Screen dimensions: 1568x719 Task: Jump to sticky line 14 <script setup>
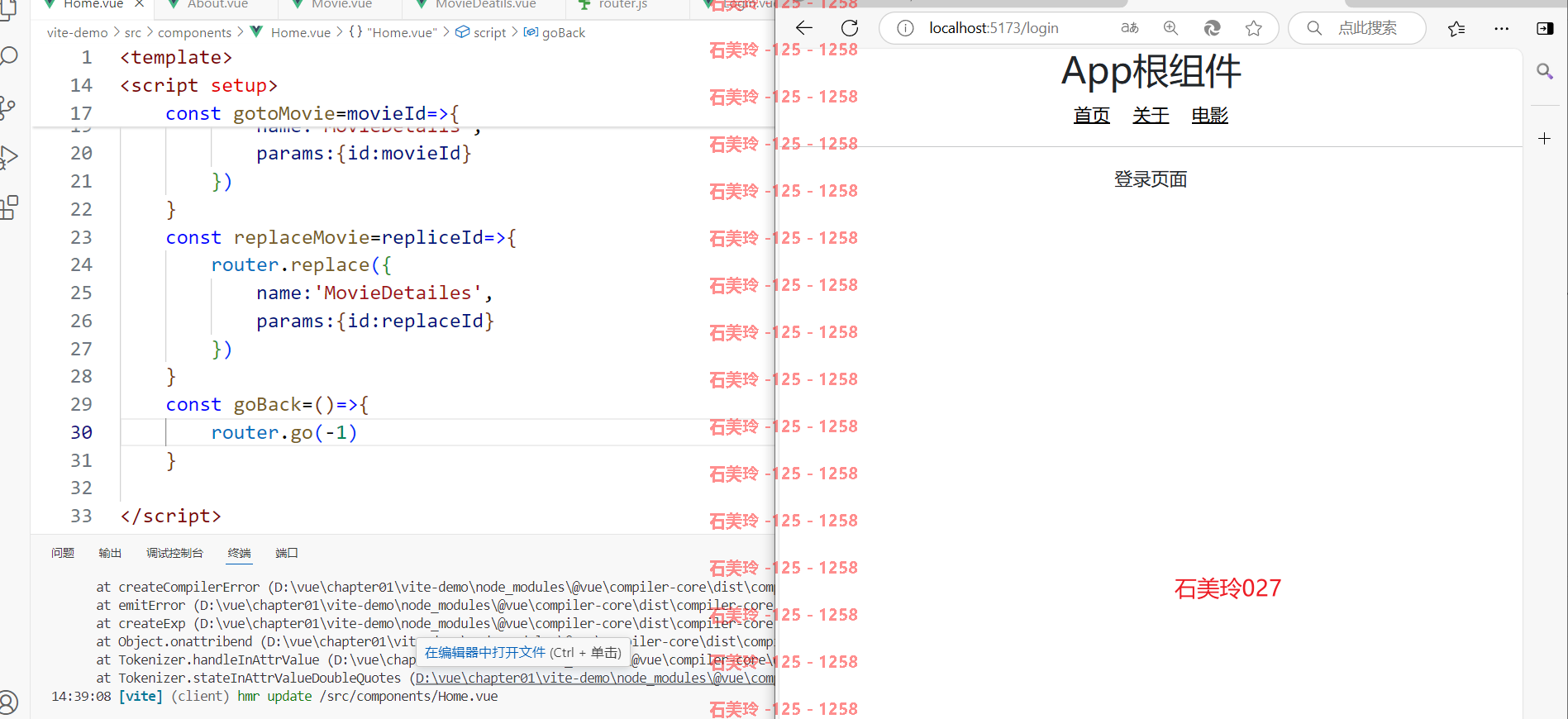point(198,85)
